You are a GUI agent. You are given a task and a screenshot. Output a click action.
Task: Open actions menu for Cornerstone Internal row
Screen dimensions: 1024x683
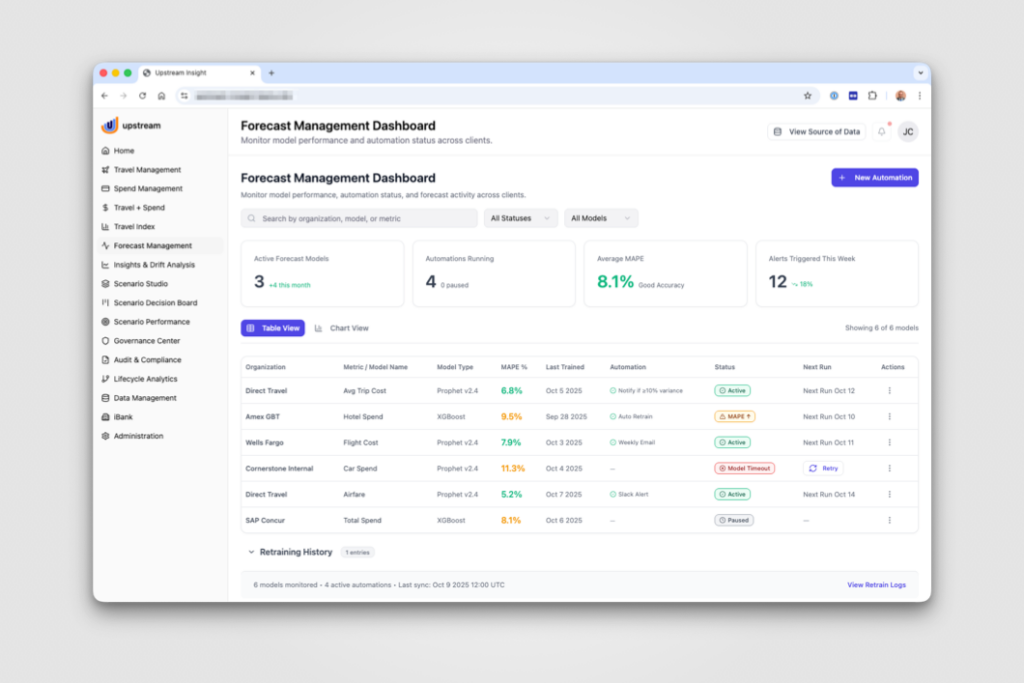(889, 468)
